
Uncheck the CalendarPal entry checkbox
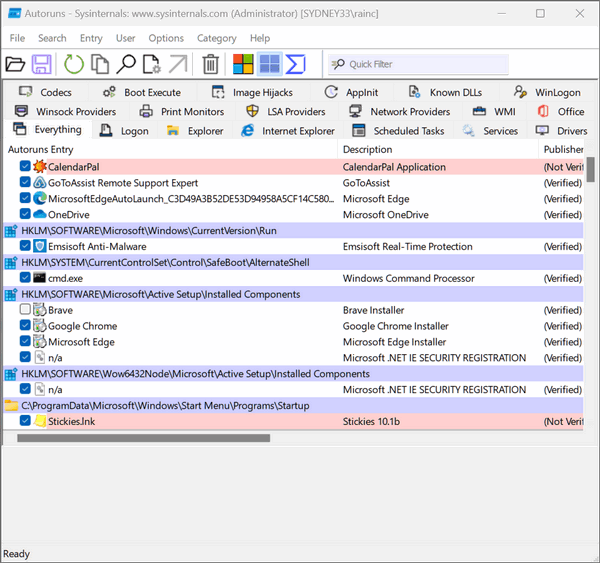[25, 166]
